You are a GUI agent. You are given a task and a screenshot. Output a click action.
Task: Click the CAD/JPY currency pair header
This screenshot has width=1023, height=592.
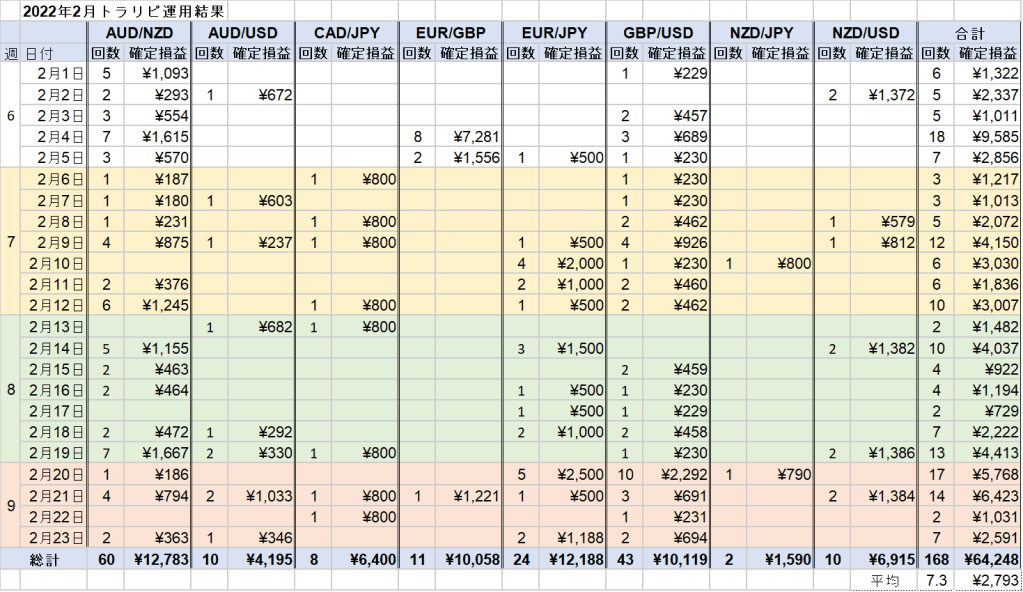coord(346,32)
